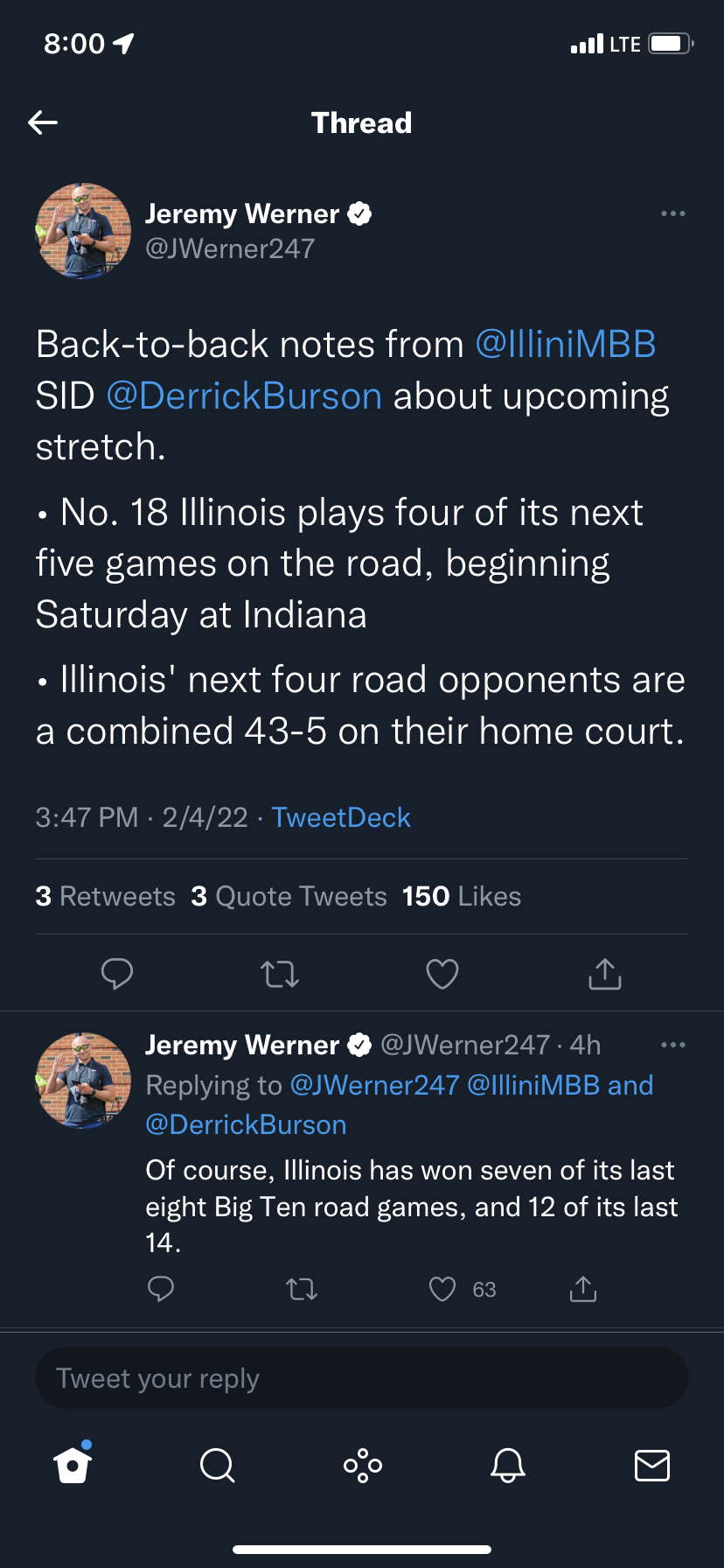
Task: Open the Spaces tab
Action: [362, 1464]
